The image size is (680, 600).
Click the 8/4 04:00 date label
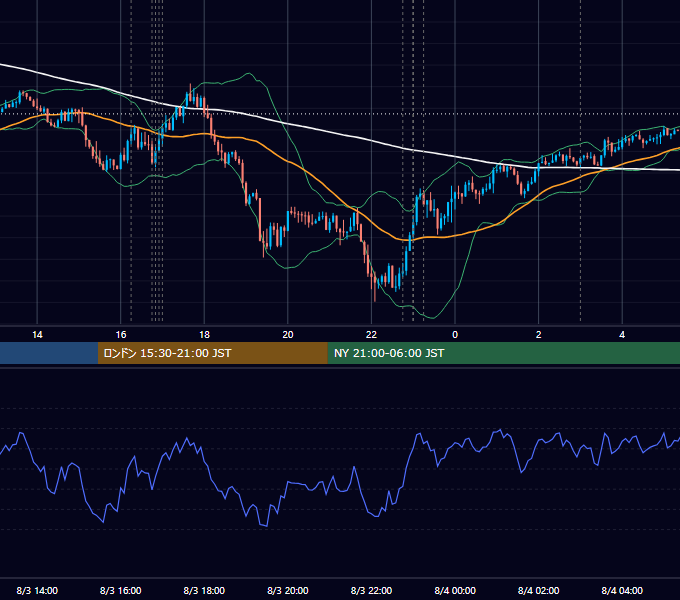point(622,590)
